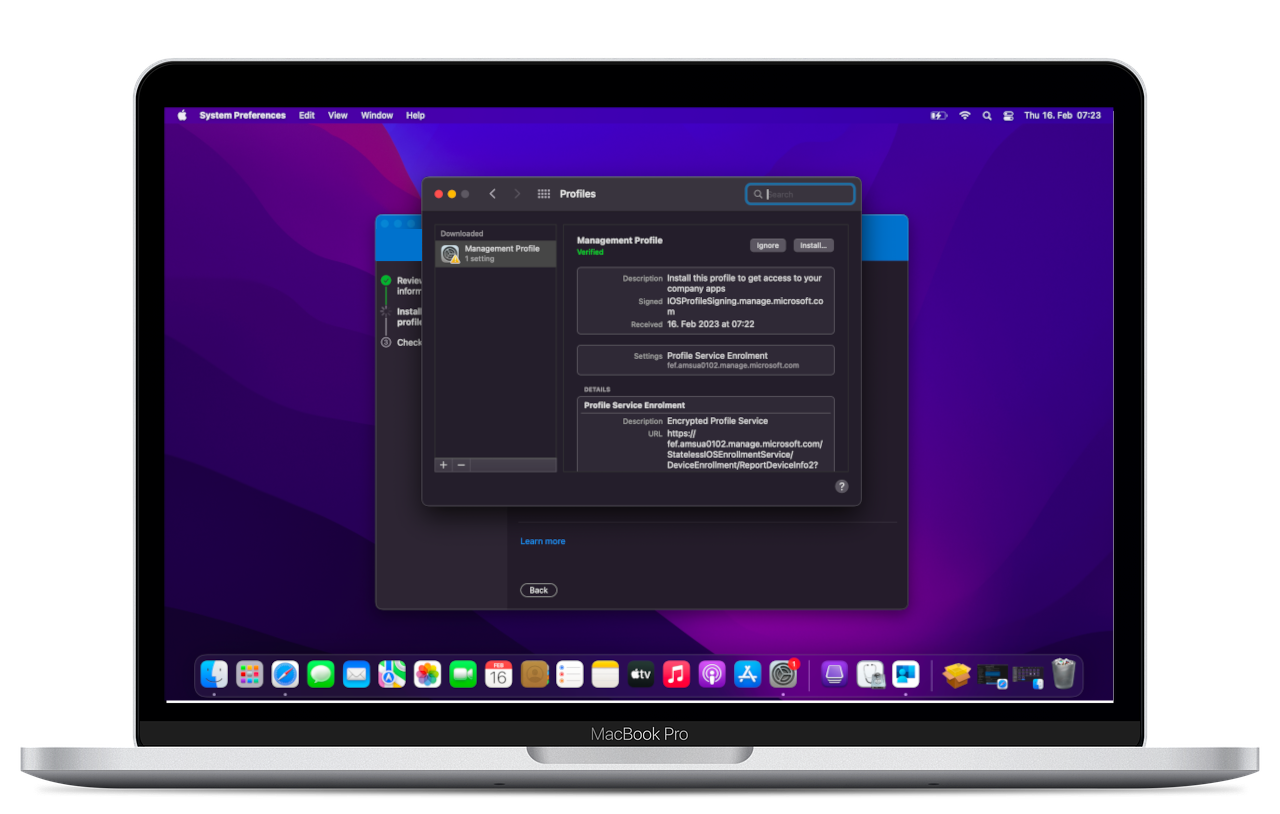Click the Search field in Profiles window

pyautogui.click(x=806, y=194)
